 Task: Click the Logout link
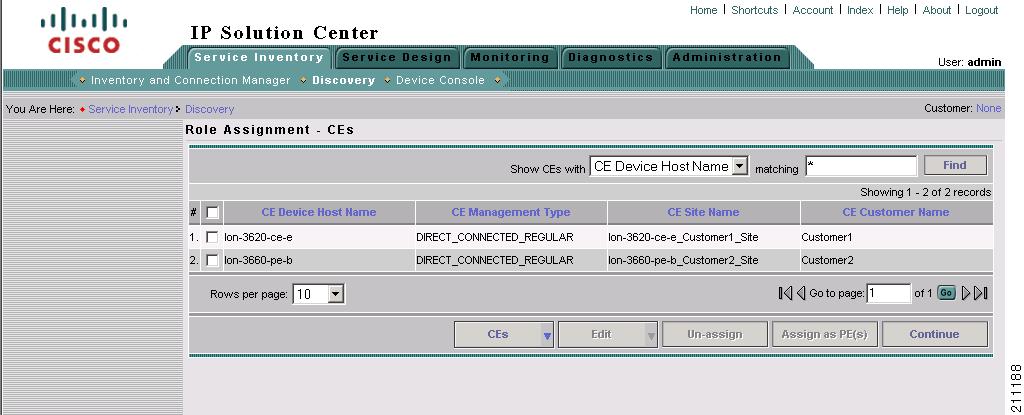tap(982, 10)
